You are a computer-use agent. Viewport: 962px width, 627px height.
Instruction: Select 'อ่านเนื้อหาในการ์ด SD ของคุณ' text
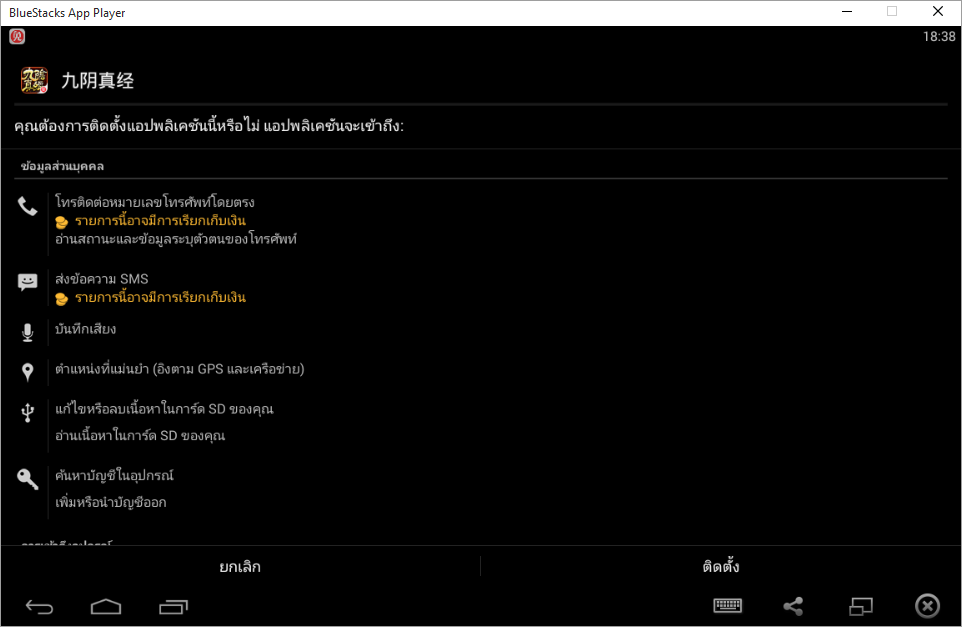140,436
